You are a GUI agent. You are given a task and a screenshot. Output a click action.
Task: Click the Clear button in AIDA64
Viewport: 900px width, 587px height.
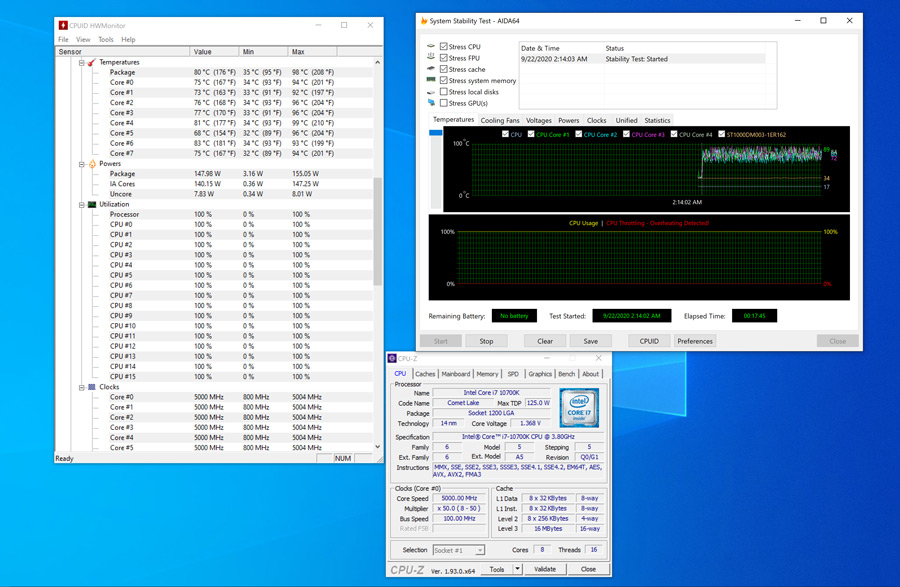coord(545,341)
